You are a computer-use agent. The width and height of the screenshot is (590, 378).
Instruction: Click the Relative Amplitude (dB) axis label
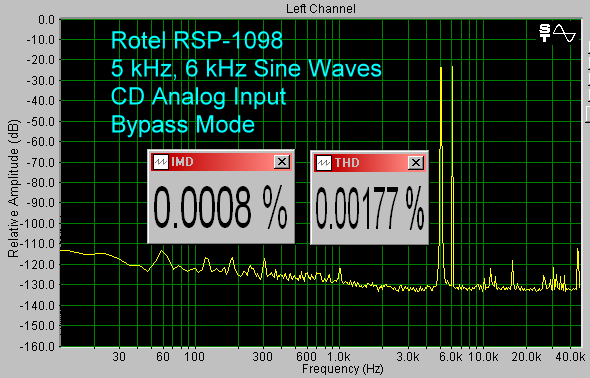[13, 188]
